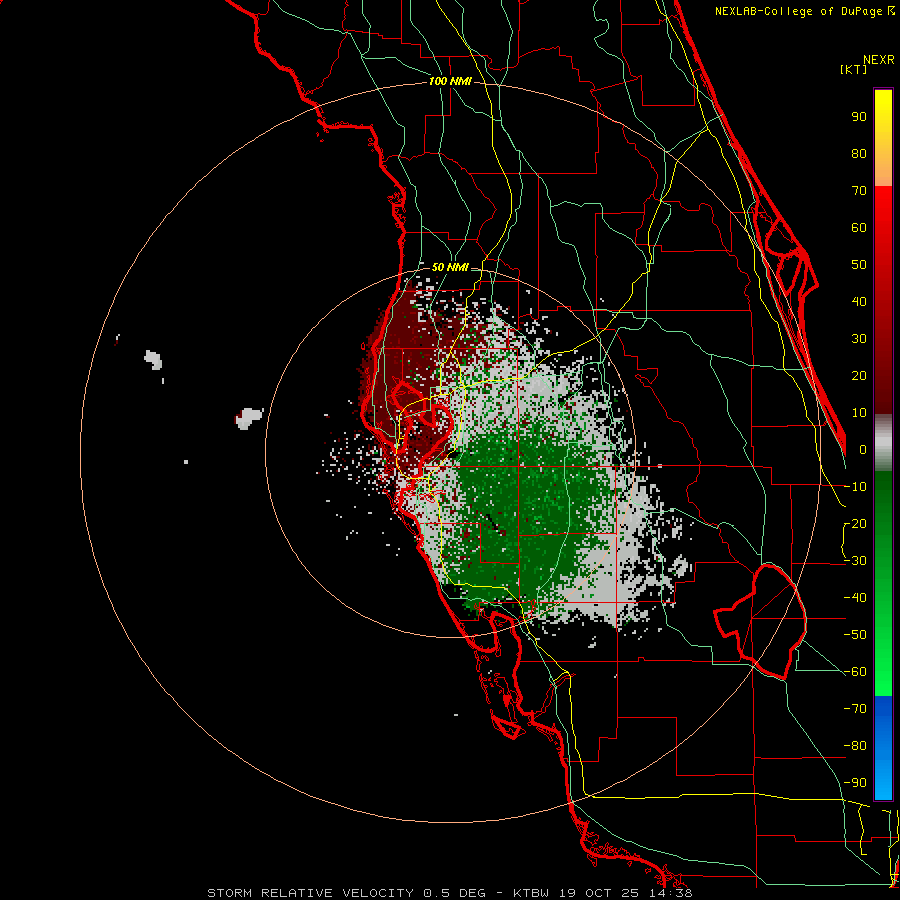This screenshot has height=900, width=900.
Task: Select the -20 value on velocity scale
Action: click(x=855, y=524)
